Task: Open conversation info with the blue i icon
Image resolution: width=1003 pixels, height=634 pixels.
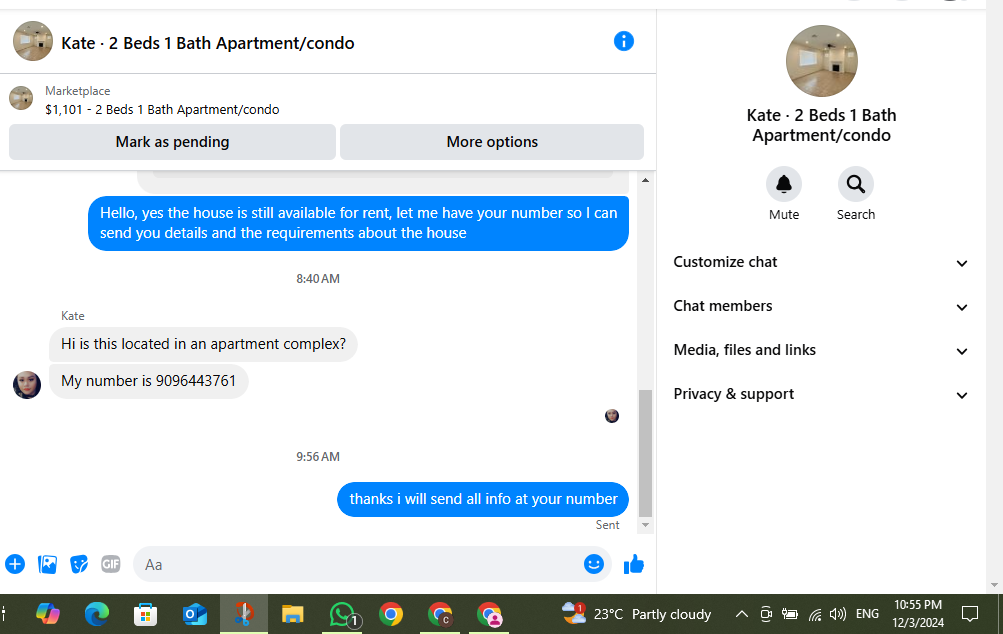Action: (624, 42)
